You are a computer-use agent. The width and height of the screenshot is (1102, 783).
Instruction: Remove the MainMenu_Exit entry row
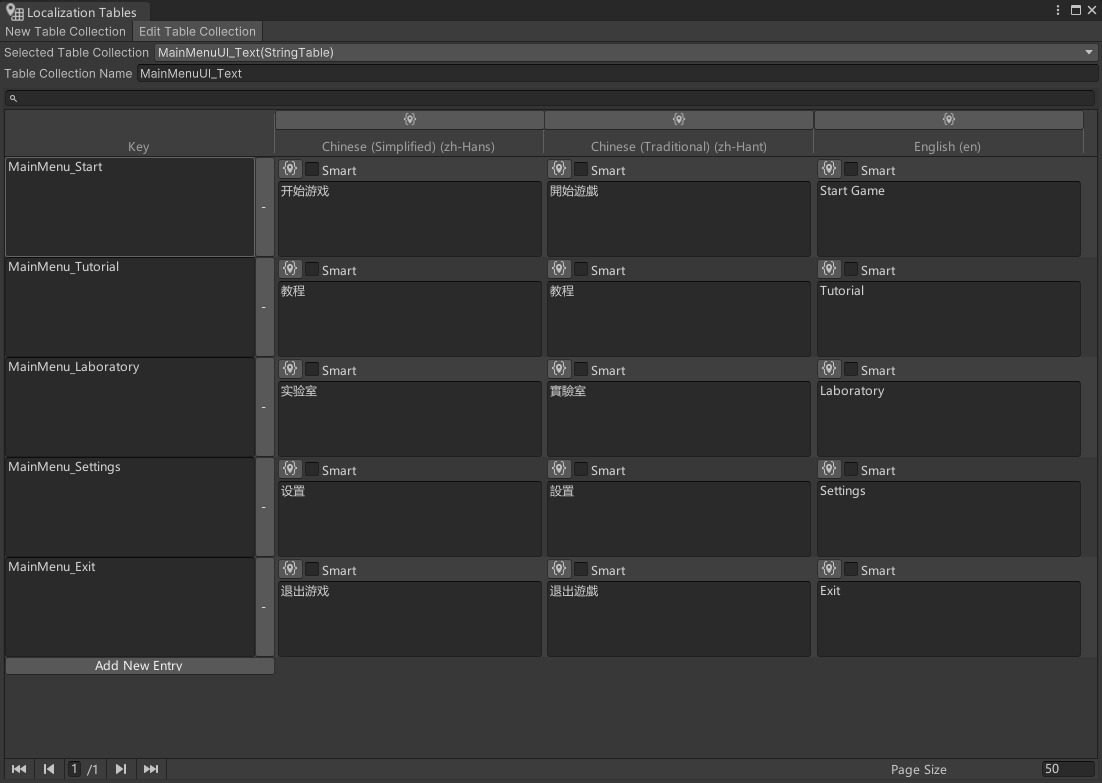click(x=264, y=607)
